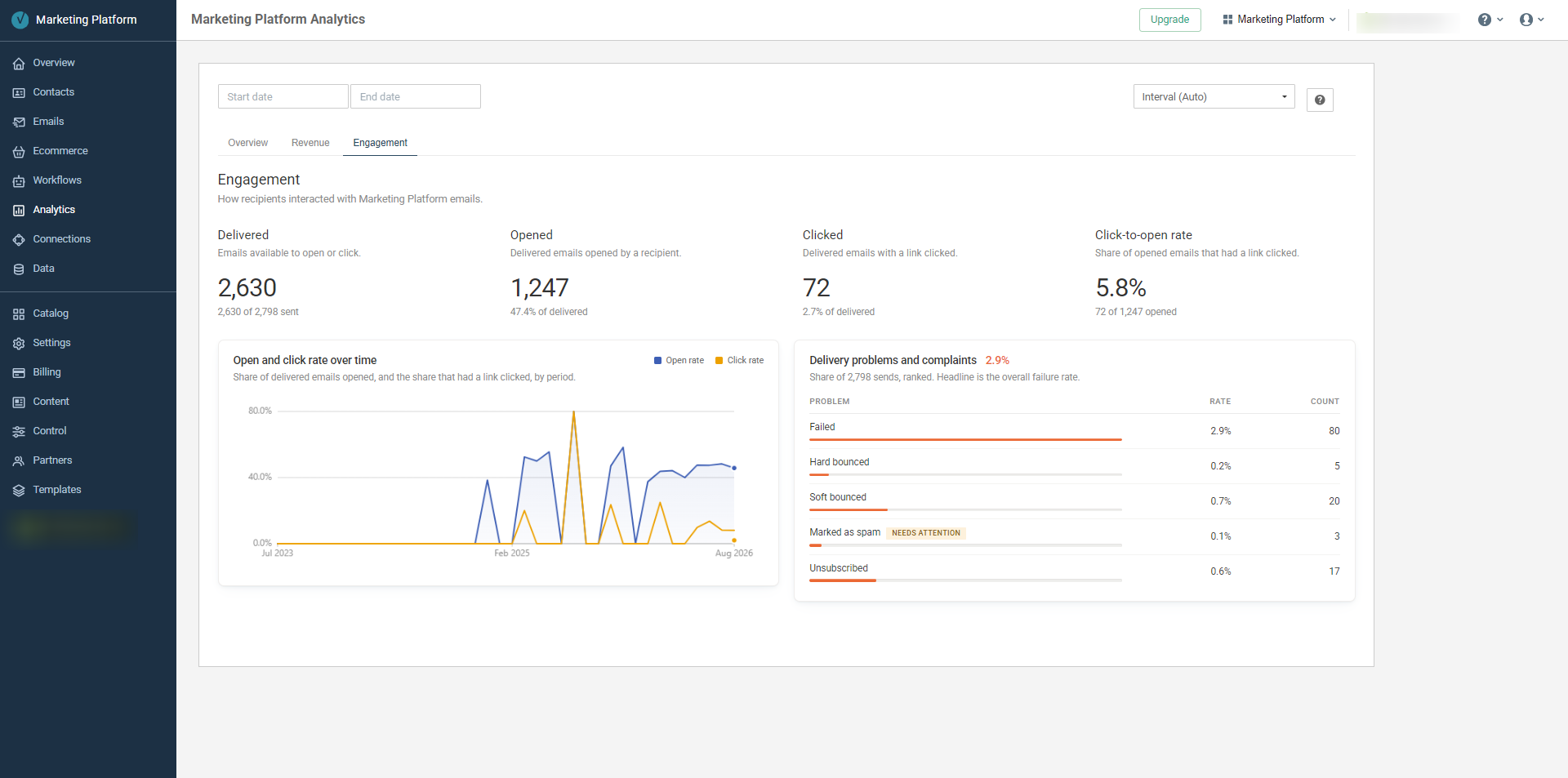Open the user account menu

1531,20
